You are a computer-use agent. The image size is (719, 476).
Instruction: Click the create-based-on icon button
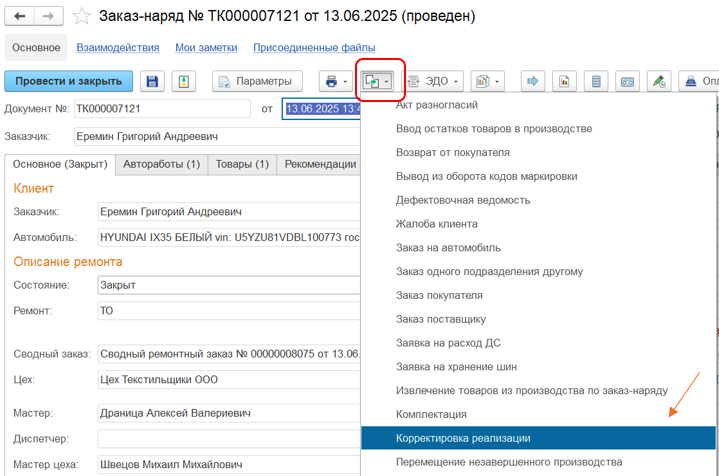377,81
